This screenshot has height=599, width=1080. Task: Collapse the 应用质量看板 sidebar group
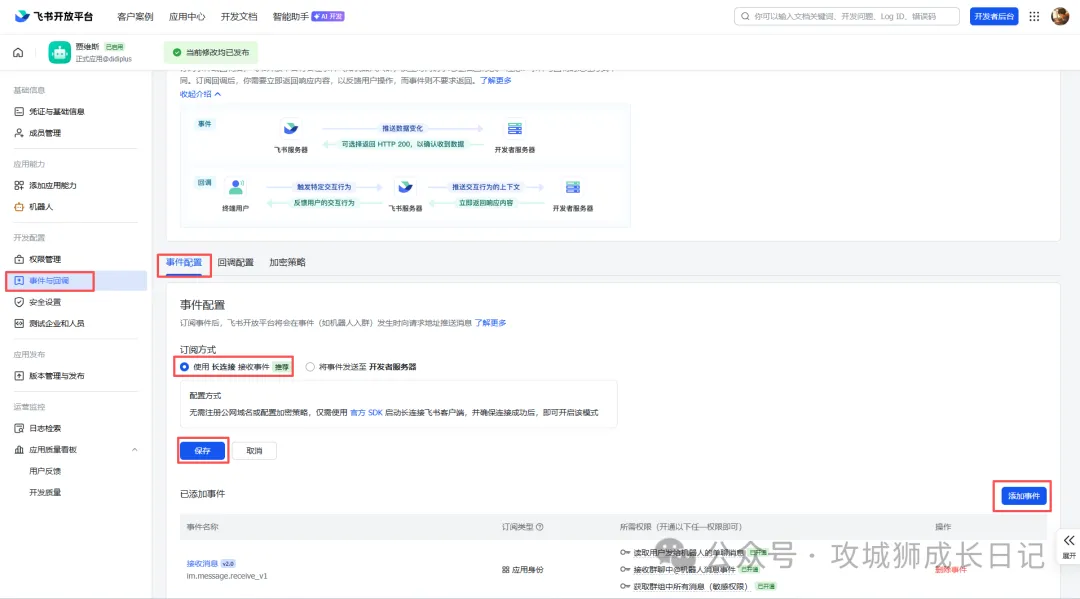pyautogui.click(x=134, y=450)
